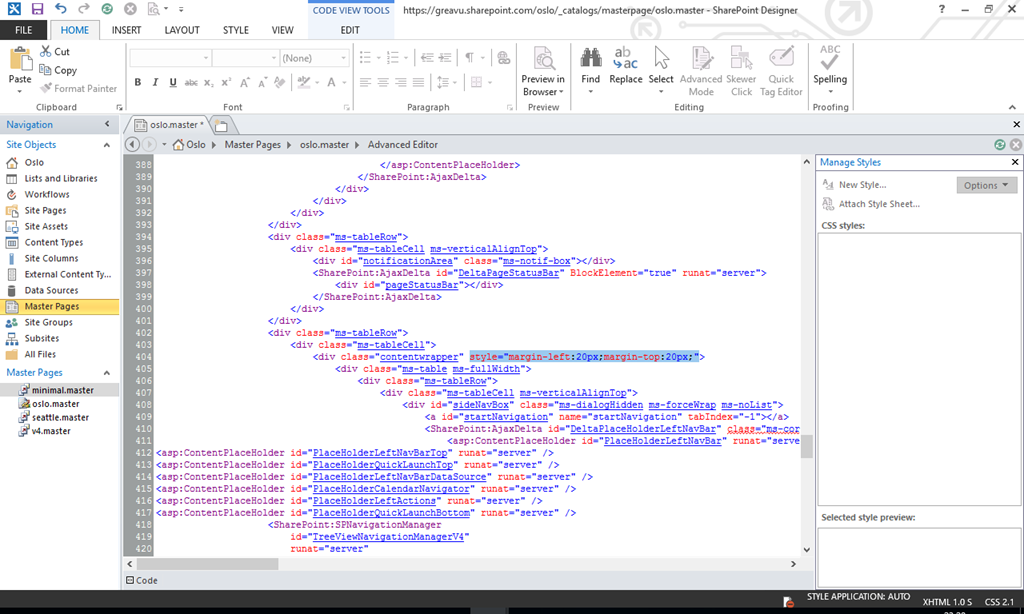
Task: Select seattle.master in Master Pages list
Action: click(60, 418)
